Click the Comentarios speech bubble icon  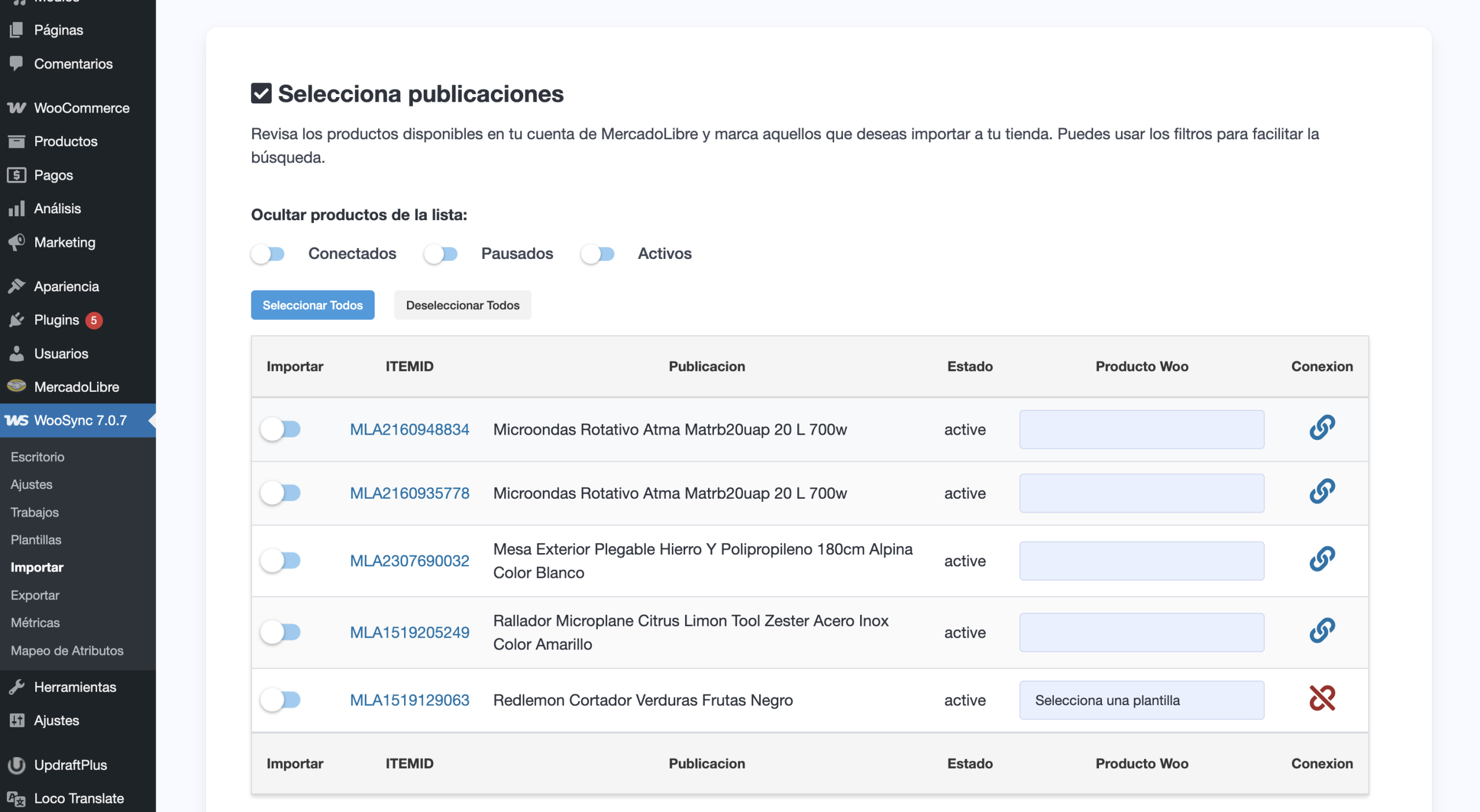point(17,63)
